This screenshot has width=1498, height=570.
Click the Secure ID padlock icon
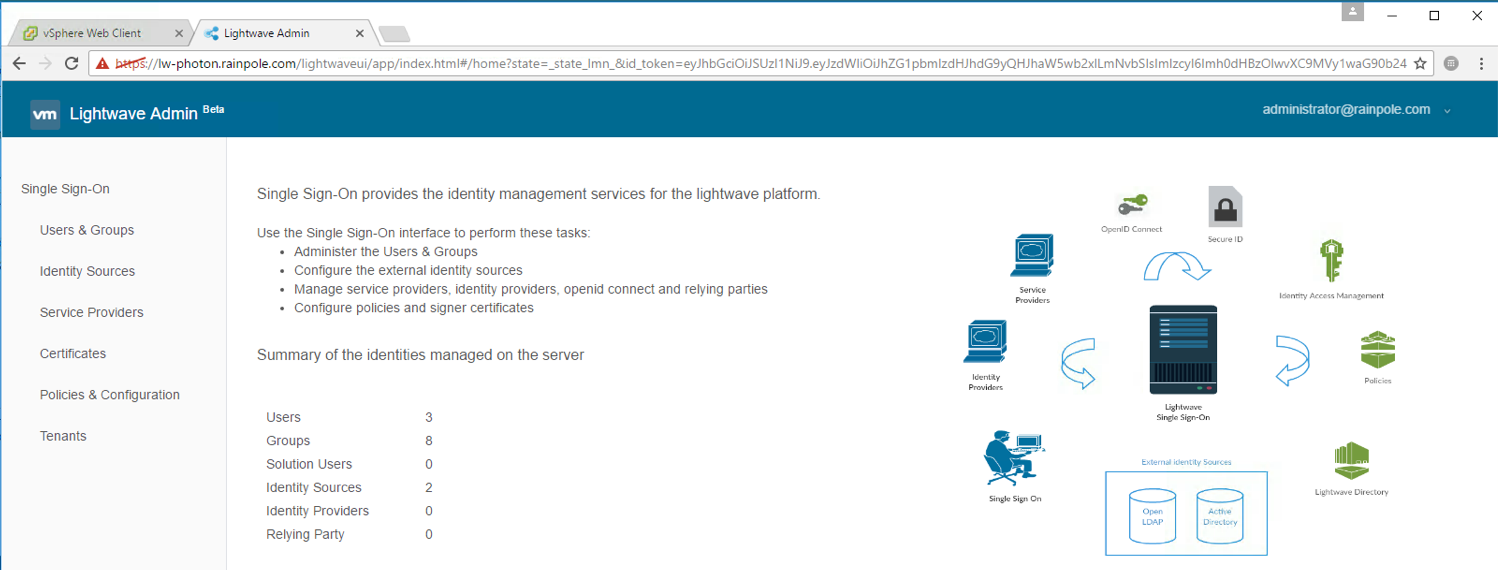point(1225,207)
